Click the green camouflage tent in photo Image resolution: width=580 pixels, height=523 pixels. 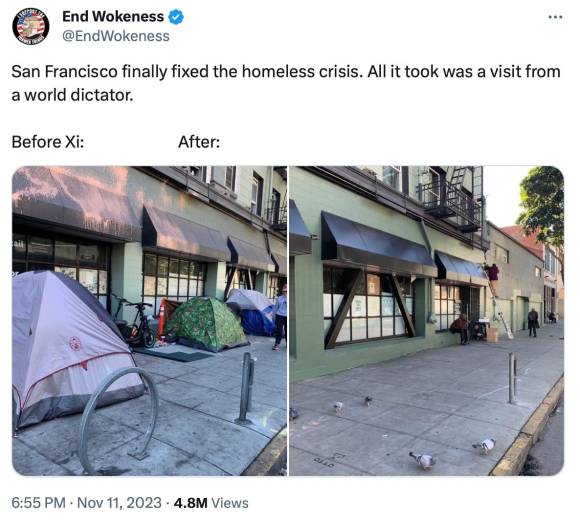(206, 323)
